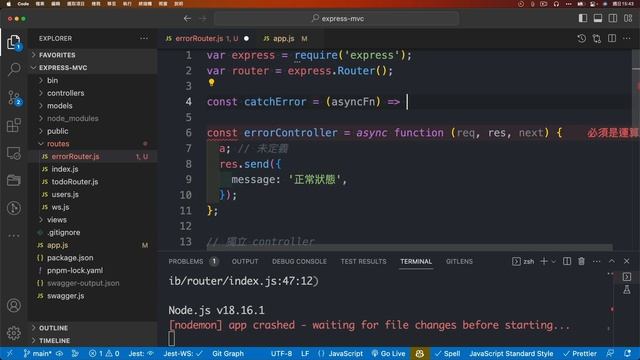Toggle Spell checker in status bar
The height and width of the screenshot is (360, 640).
click(447, 353)
